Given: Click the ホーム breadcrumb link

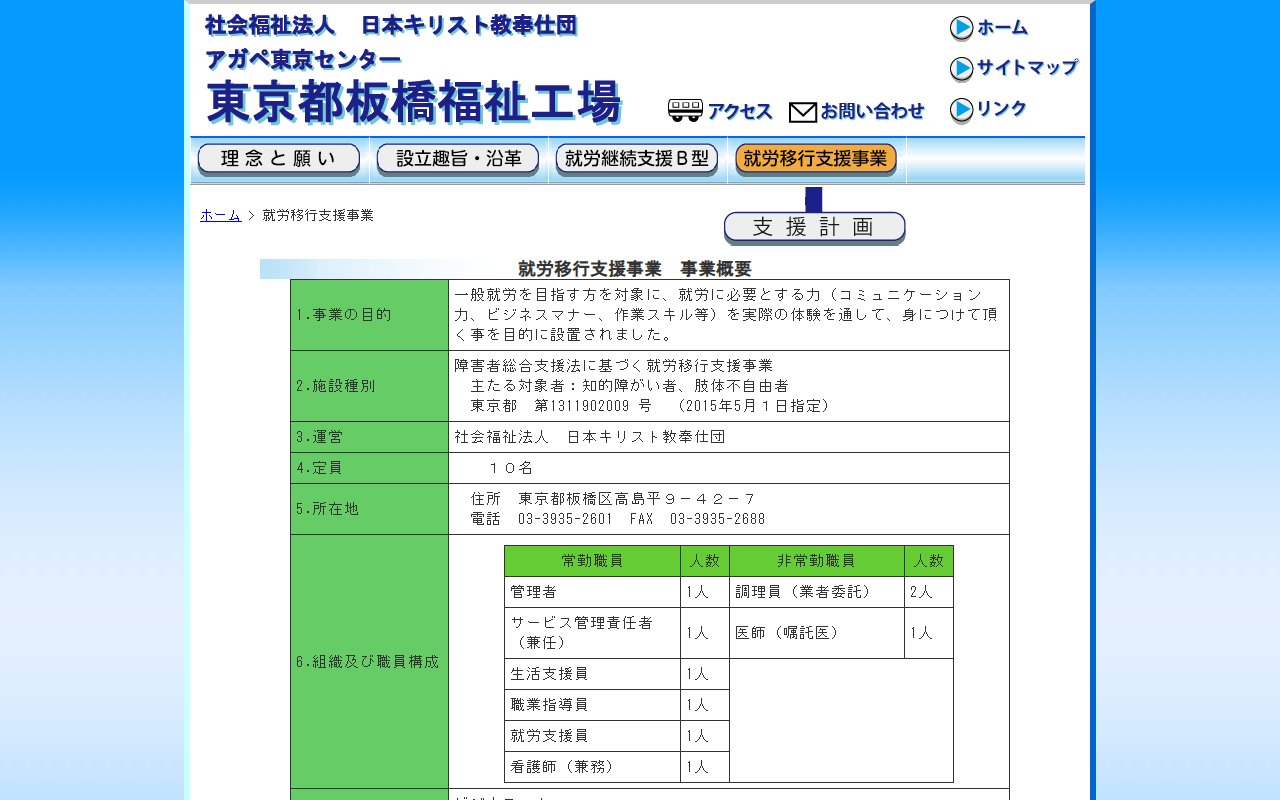Looking at the screenshot, I should click(220, 215).
